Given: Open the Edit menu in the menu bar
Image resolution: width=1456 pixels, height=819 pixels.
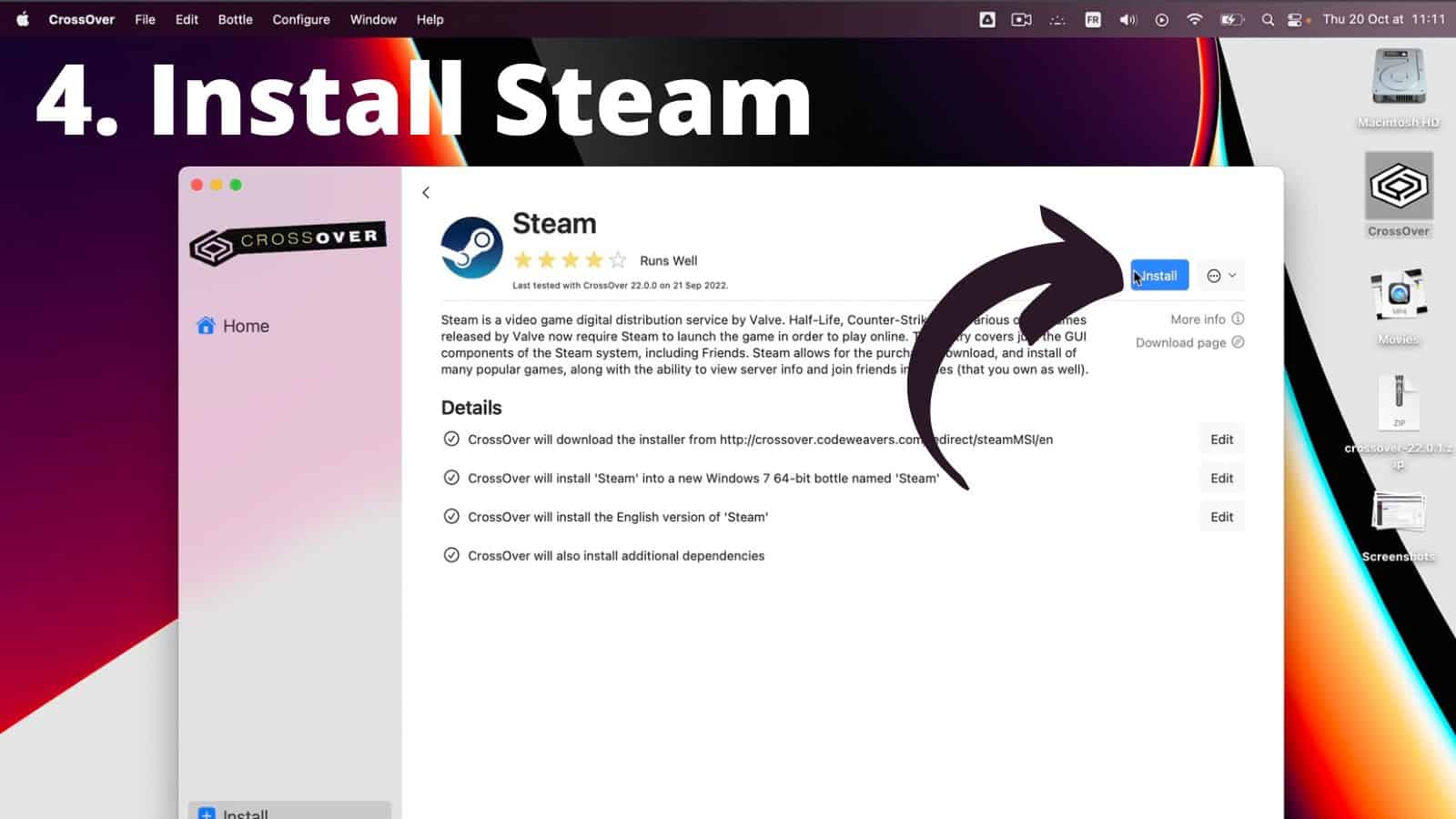Looking at the screenshot, I should (x=187, y=19).
